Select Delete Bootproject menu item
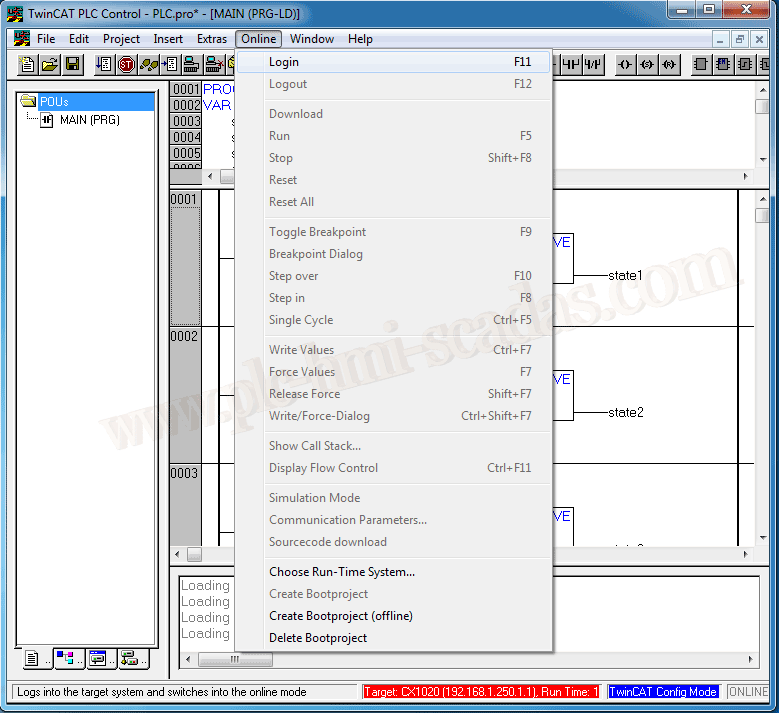The height and width of the screenshot is (713, 779). pos(317,638)
